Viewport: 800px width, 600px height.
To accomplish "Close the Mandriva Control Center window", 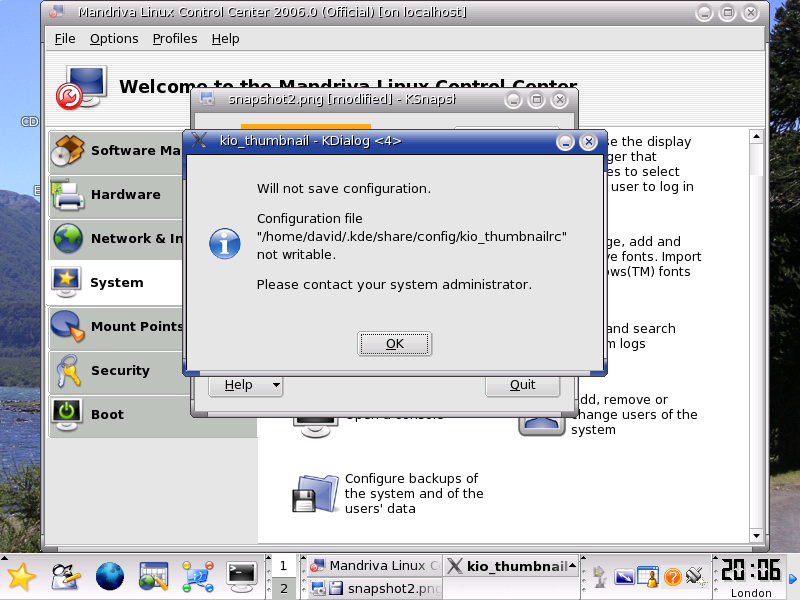I will coord(751,13).
